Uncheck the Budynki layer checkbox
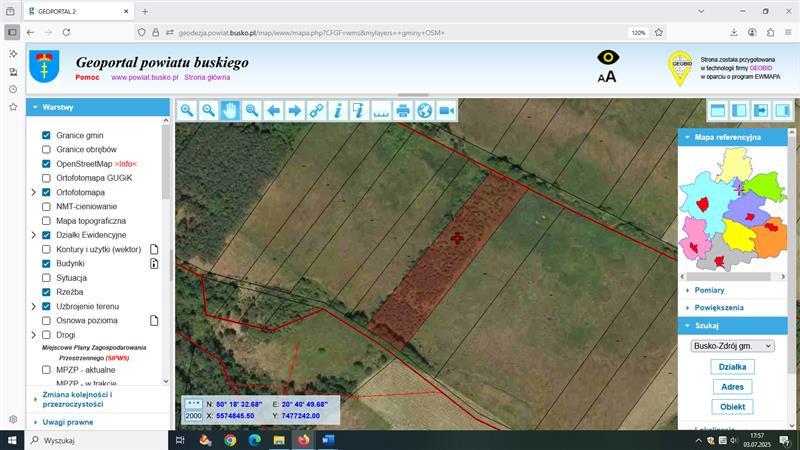The width and height of the screenshot is (800, 450). tap(46, 263)
